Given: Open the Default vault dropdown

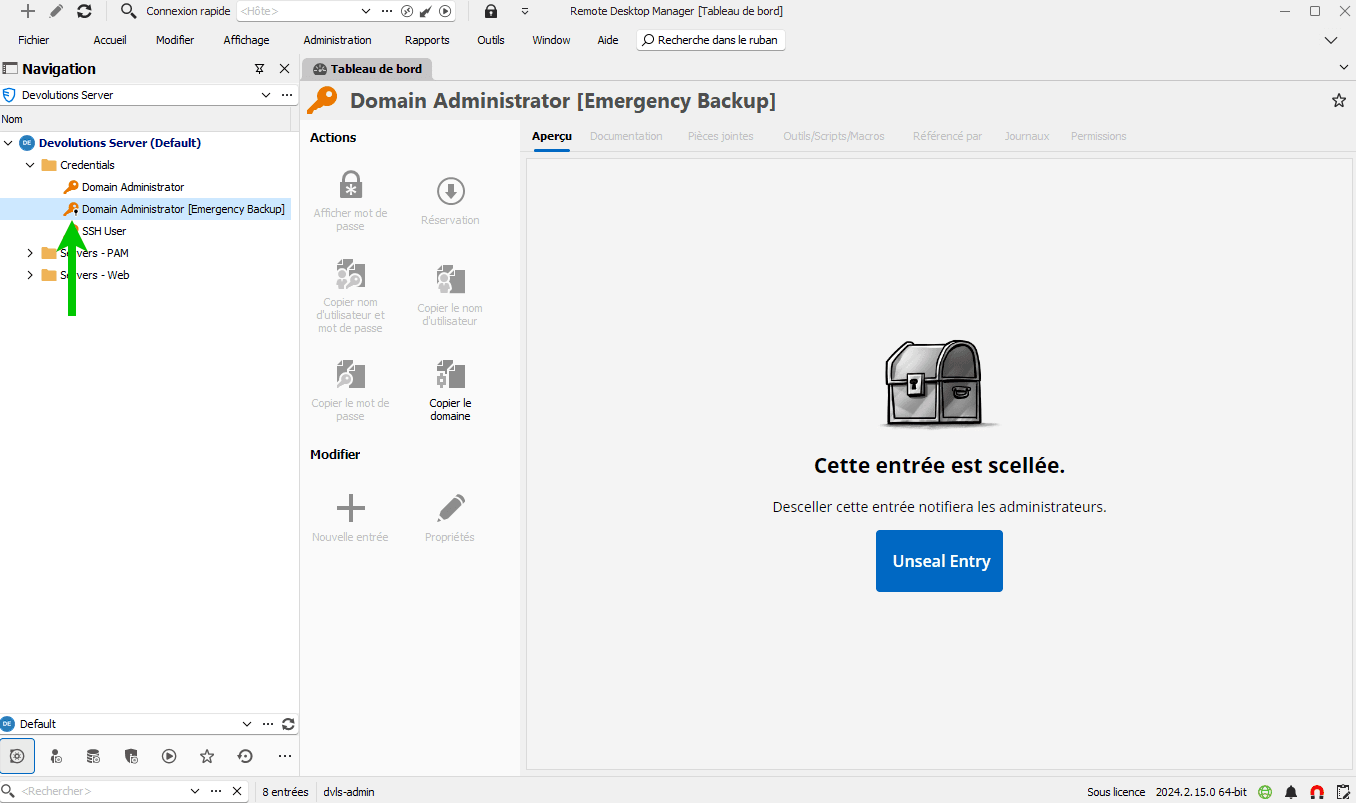Looking at the screenshot, I should coord(247,724).
